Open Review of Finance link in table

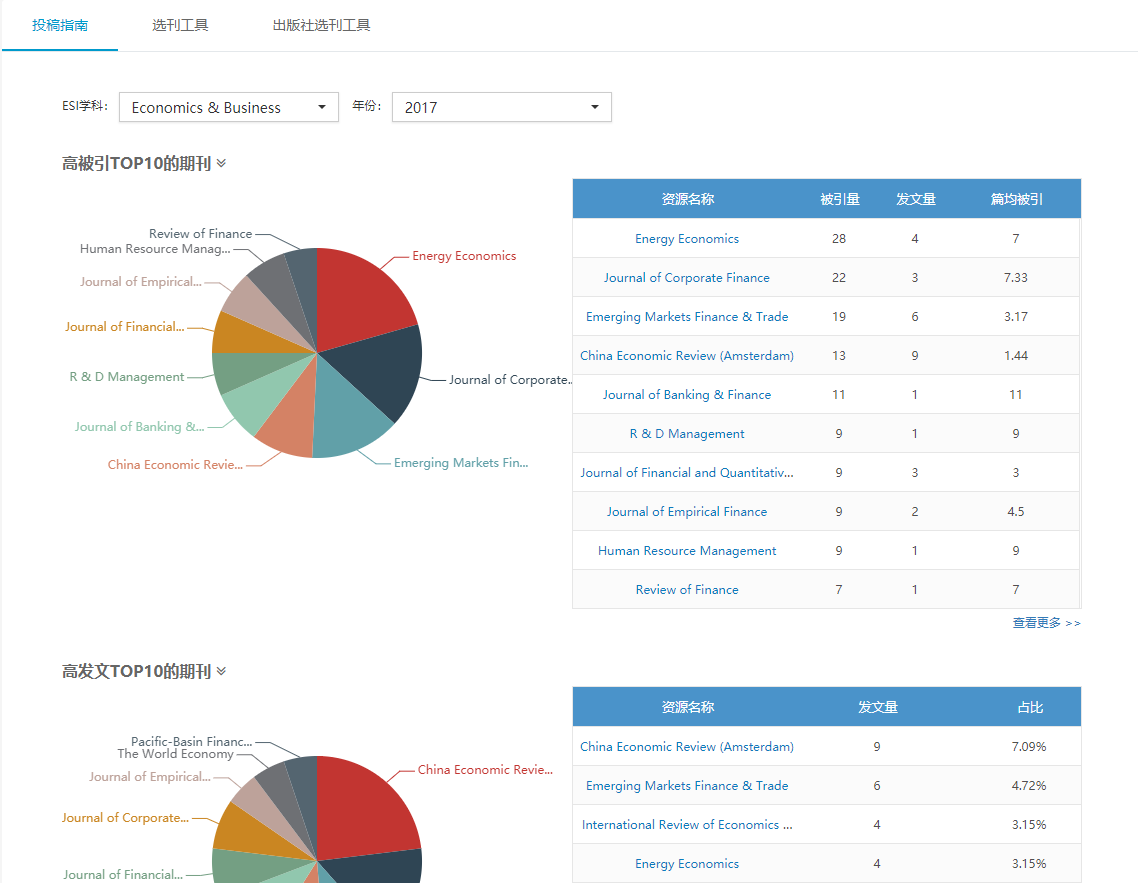coord(687,590)
